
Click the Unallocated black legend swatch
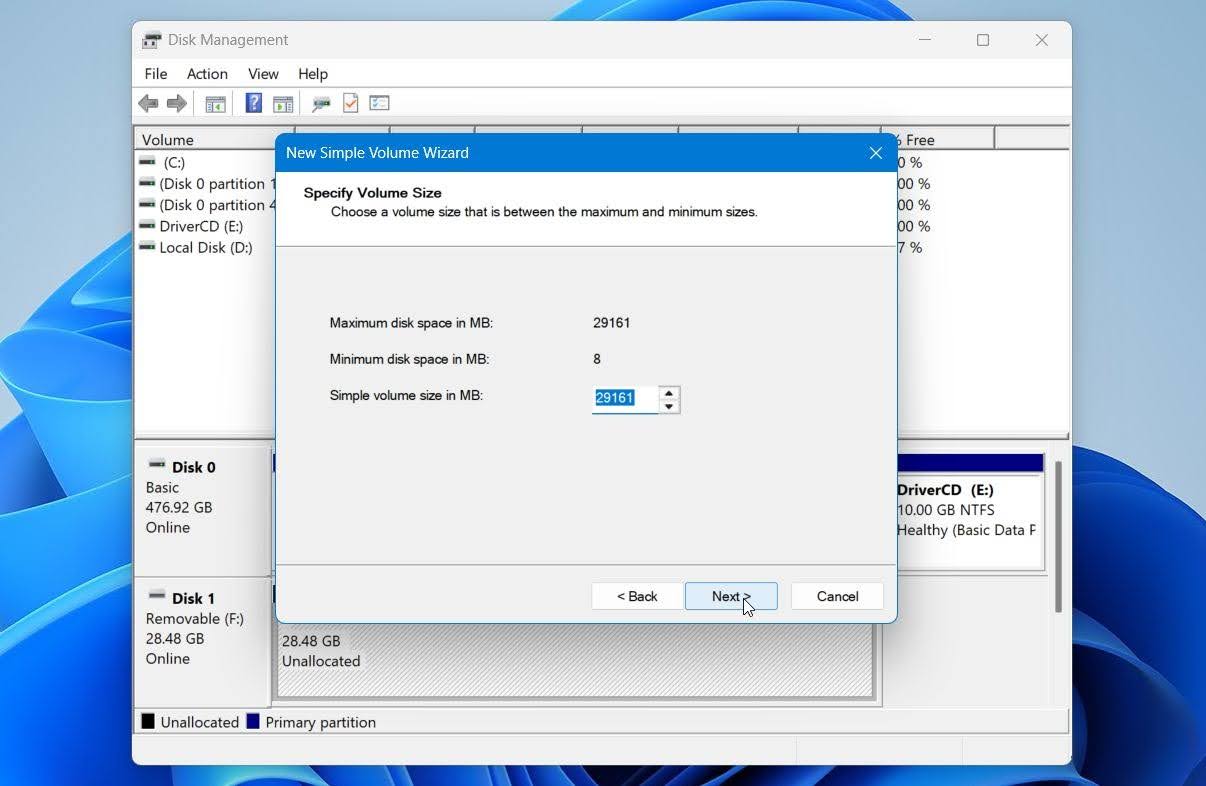click(x=148, y=721)
